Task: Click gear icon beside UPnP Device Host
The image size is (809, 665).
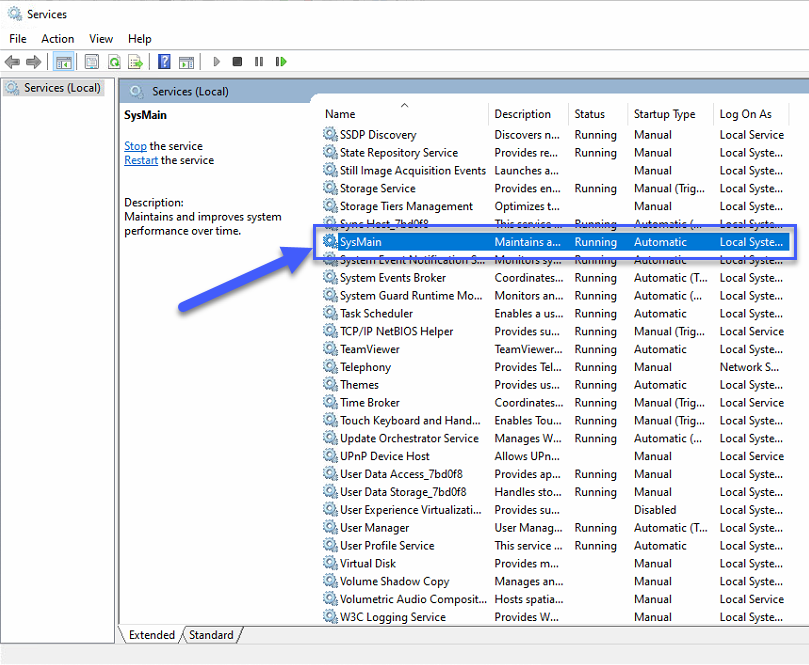Action: click(330, 456)
